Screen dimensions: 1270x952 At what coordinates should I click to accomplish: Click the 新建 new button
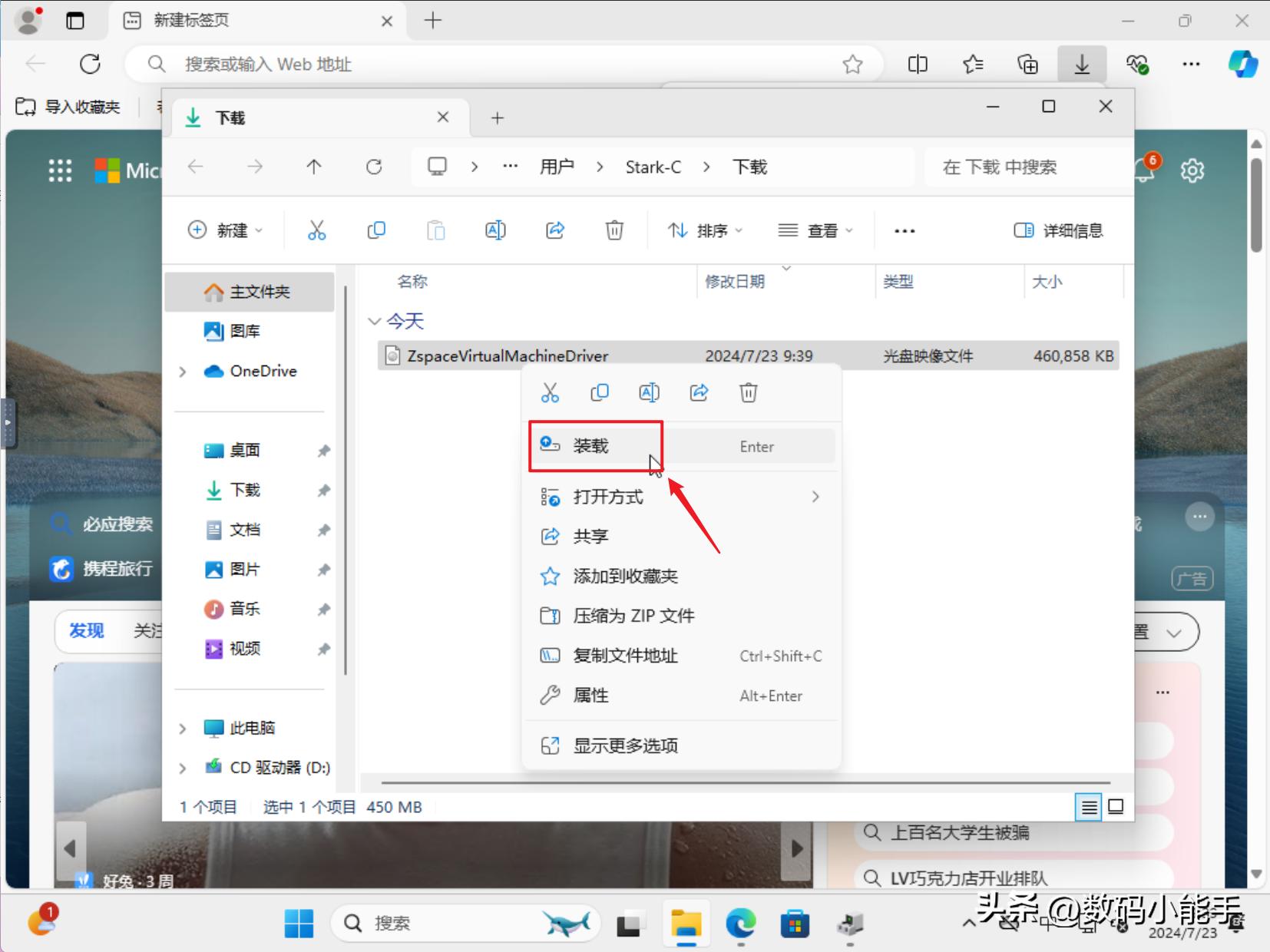click(225, 230)
